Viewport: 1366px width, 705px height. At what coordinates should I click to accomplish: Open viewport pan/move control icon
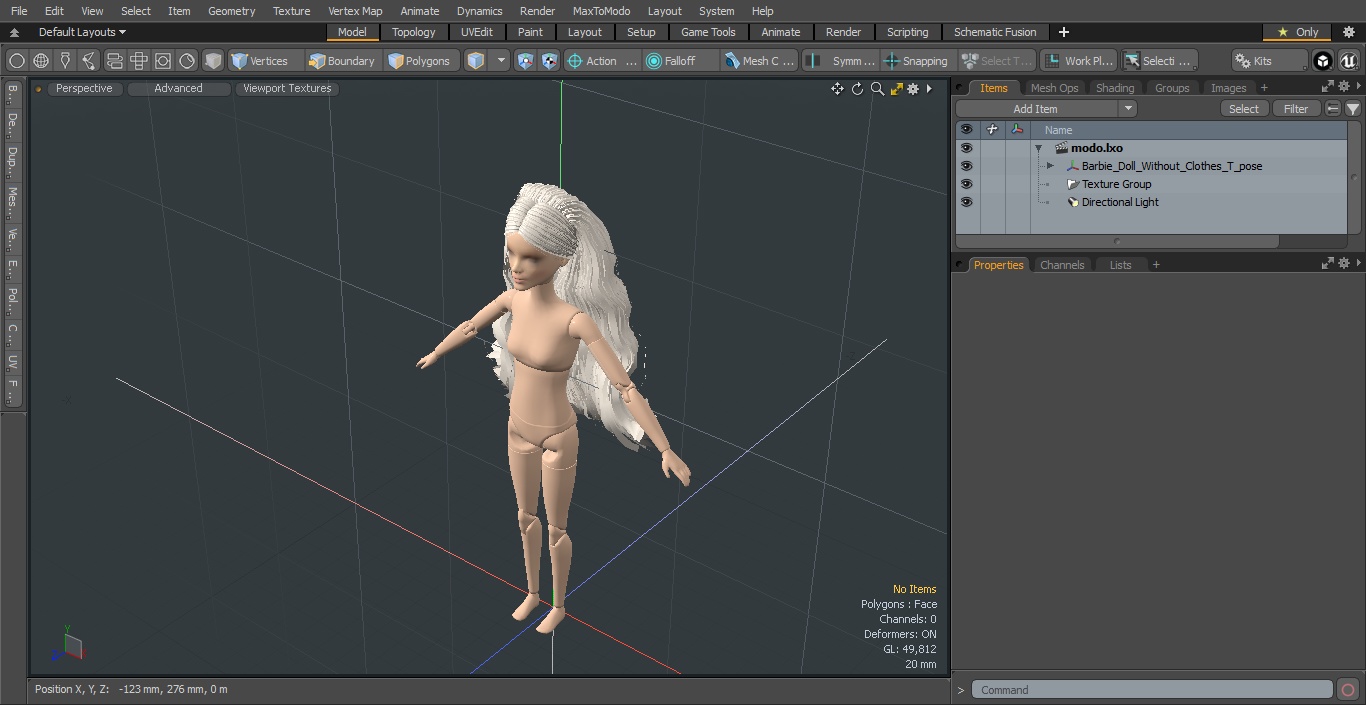837,89
